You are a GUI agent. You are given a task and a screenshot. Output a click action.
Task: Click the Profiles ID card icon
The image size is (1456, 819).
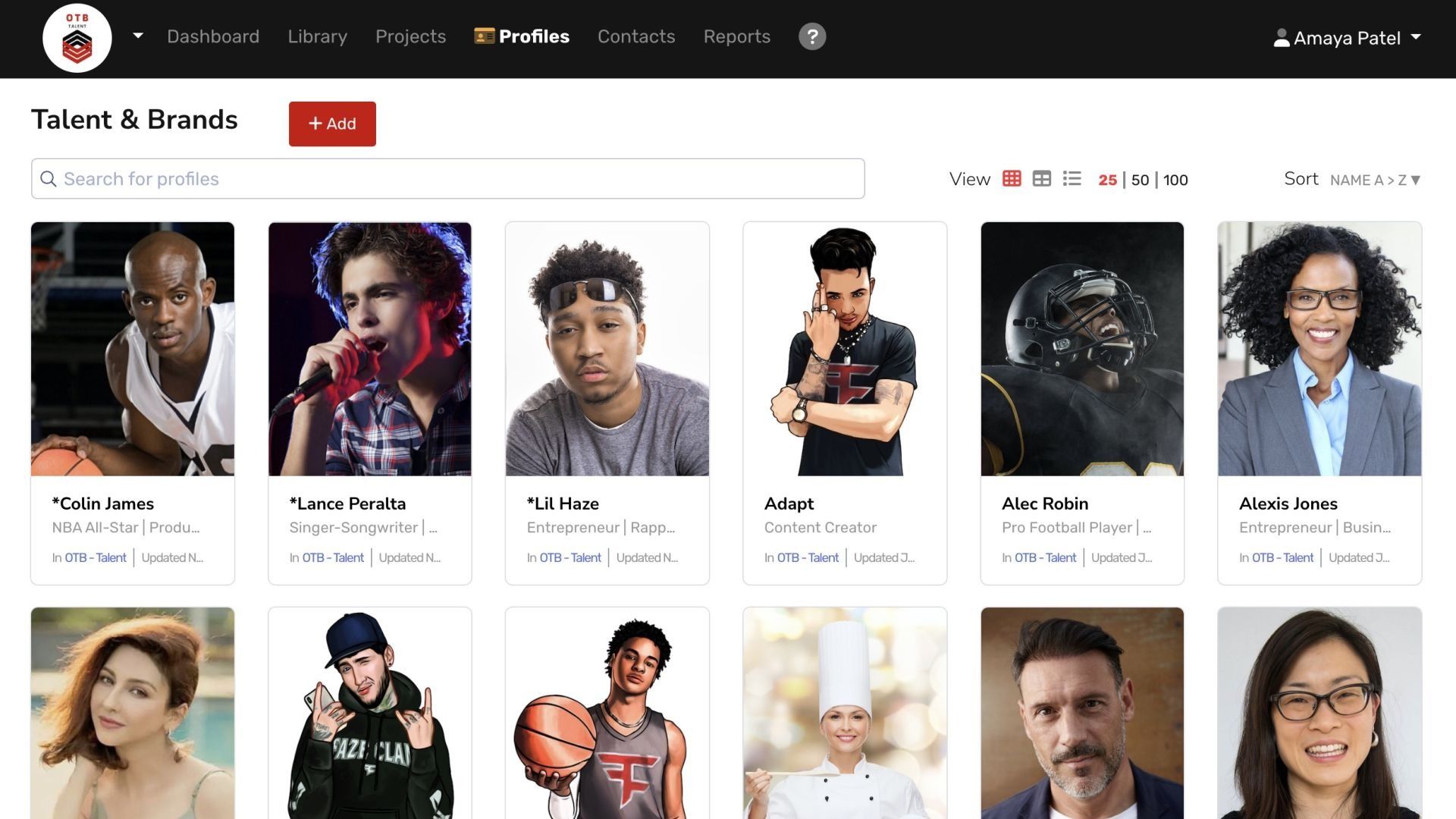coord(484,36)
